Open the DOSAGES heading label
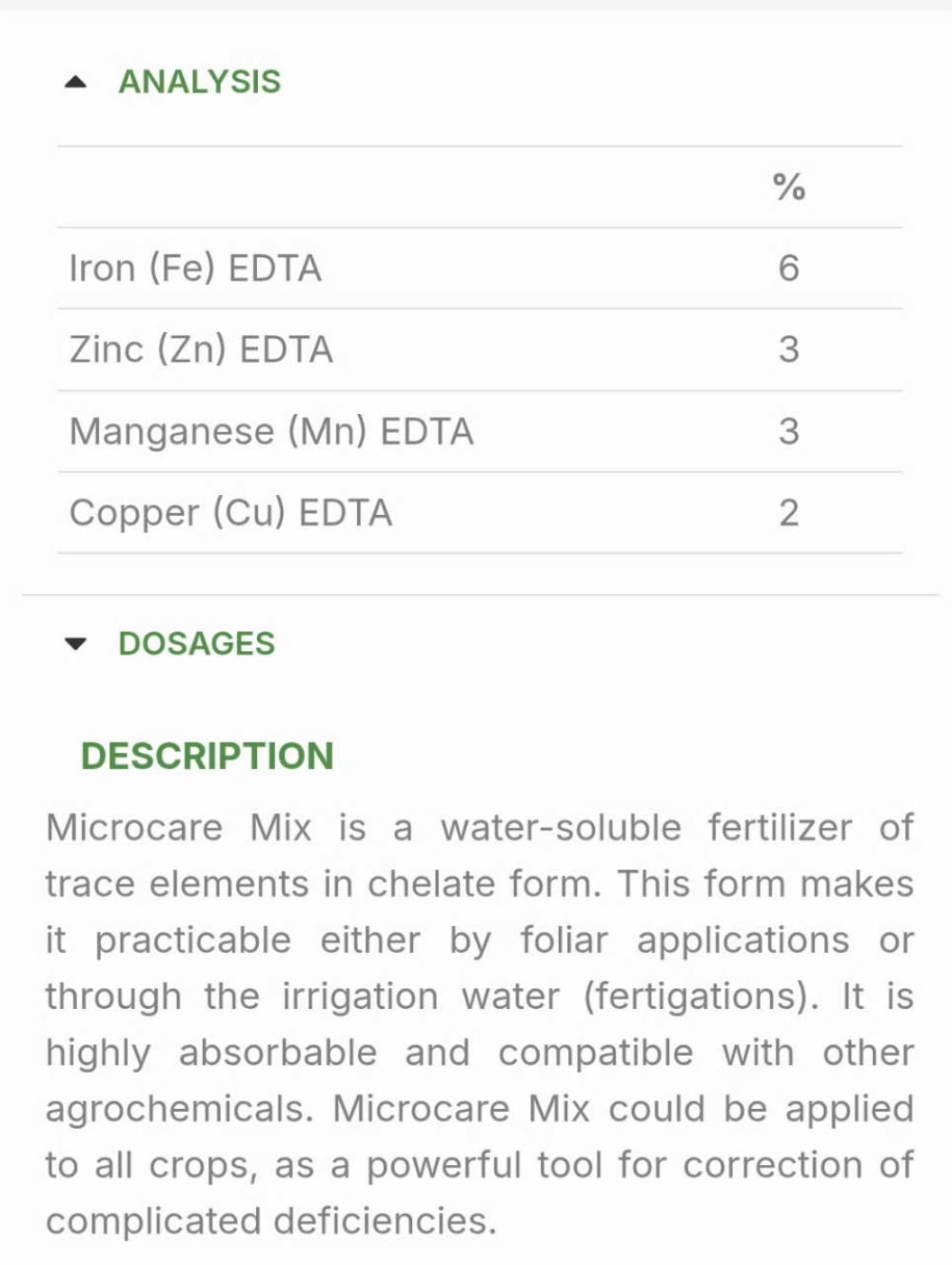 click(x=196, y=643)
